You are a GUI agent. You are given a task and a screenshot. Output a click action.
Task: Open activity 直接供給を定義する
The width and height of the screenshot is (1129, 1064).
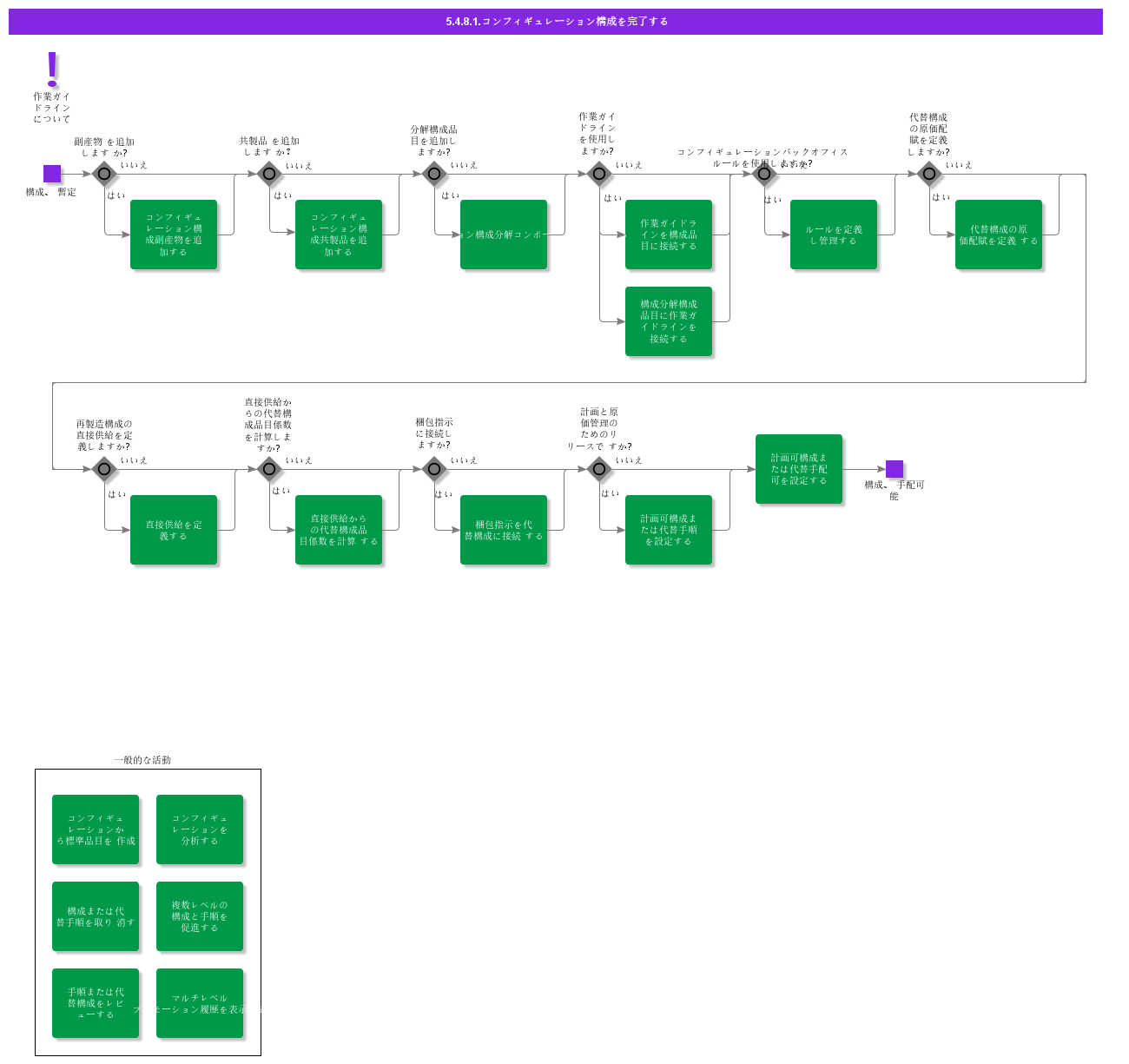(x=174, y=530)
